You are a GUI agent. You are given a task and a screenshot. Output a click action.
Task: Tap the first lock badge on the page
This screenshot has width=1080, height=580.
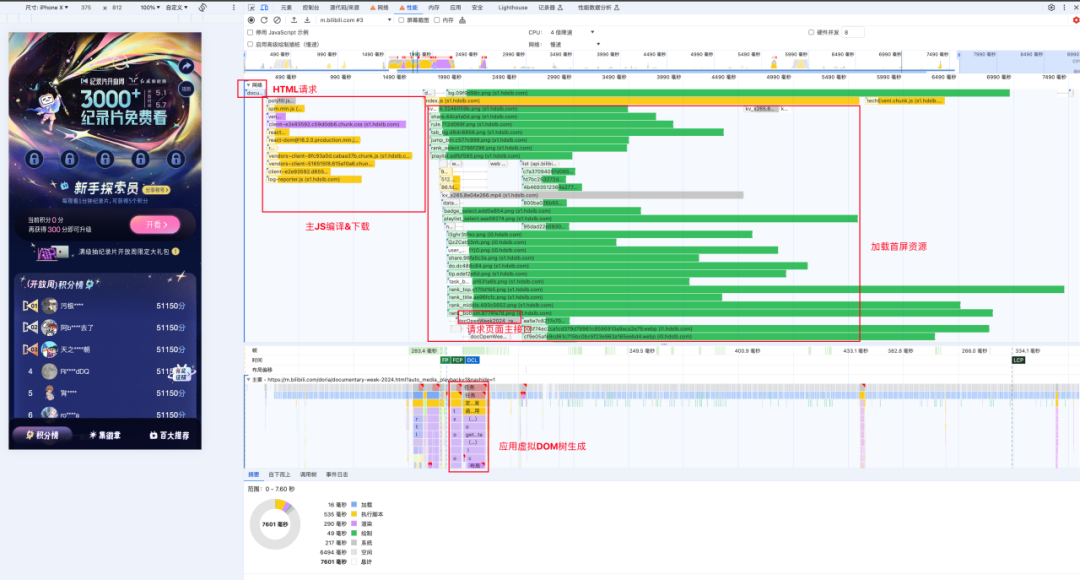coord(34,159)
